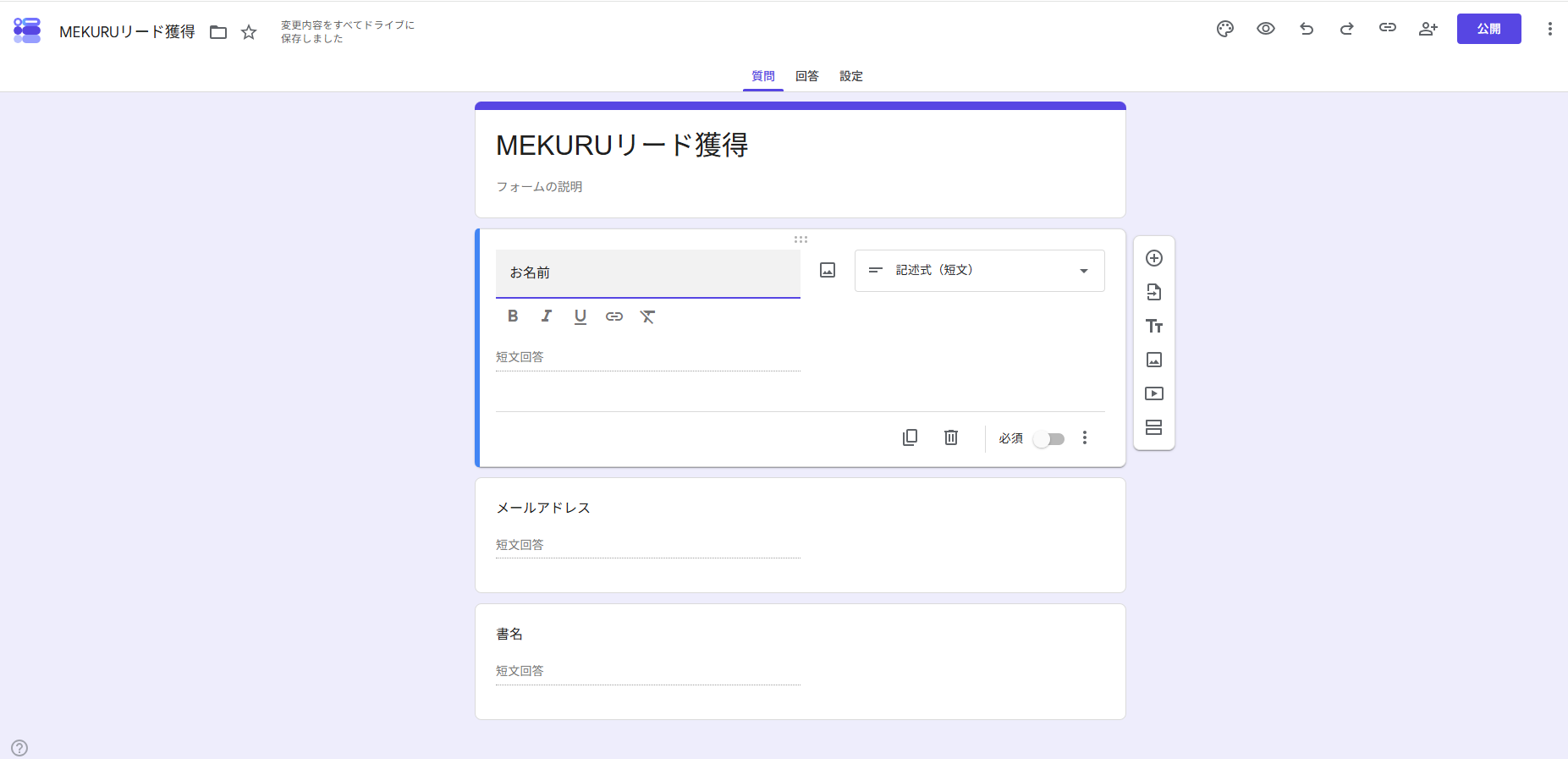
Task: Insert link in question text
Action: [x=614, y=316]
